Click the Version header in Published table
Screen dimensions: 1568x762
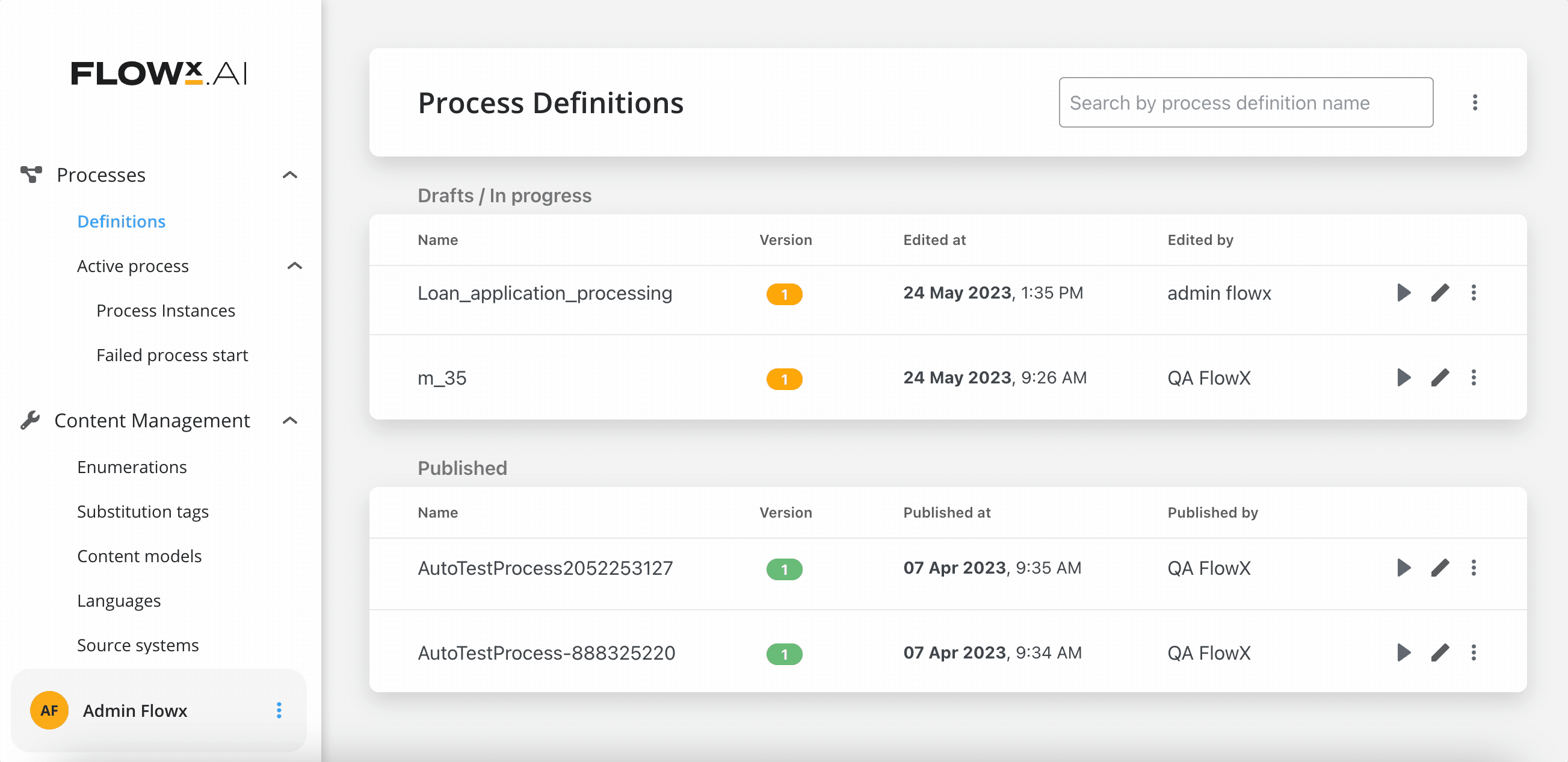[x=785, y=512]
